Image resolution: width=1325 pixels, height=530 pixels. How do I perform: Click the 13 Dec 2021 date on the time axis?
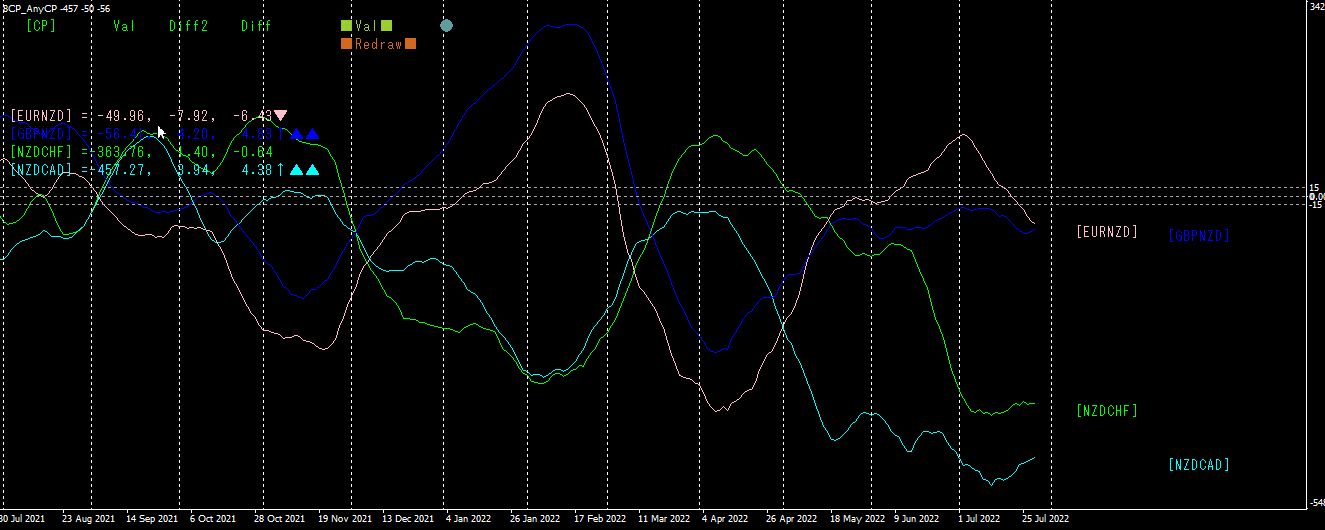[x=408, y=520]
